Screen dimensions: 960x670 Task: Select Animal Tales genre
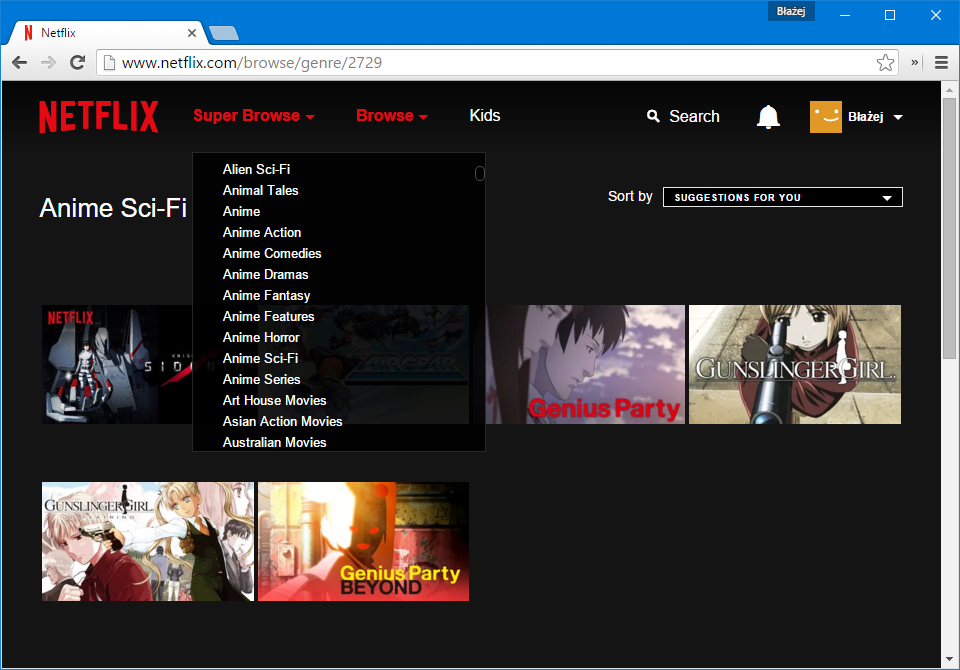(x=260, y=190)
